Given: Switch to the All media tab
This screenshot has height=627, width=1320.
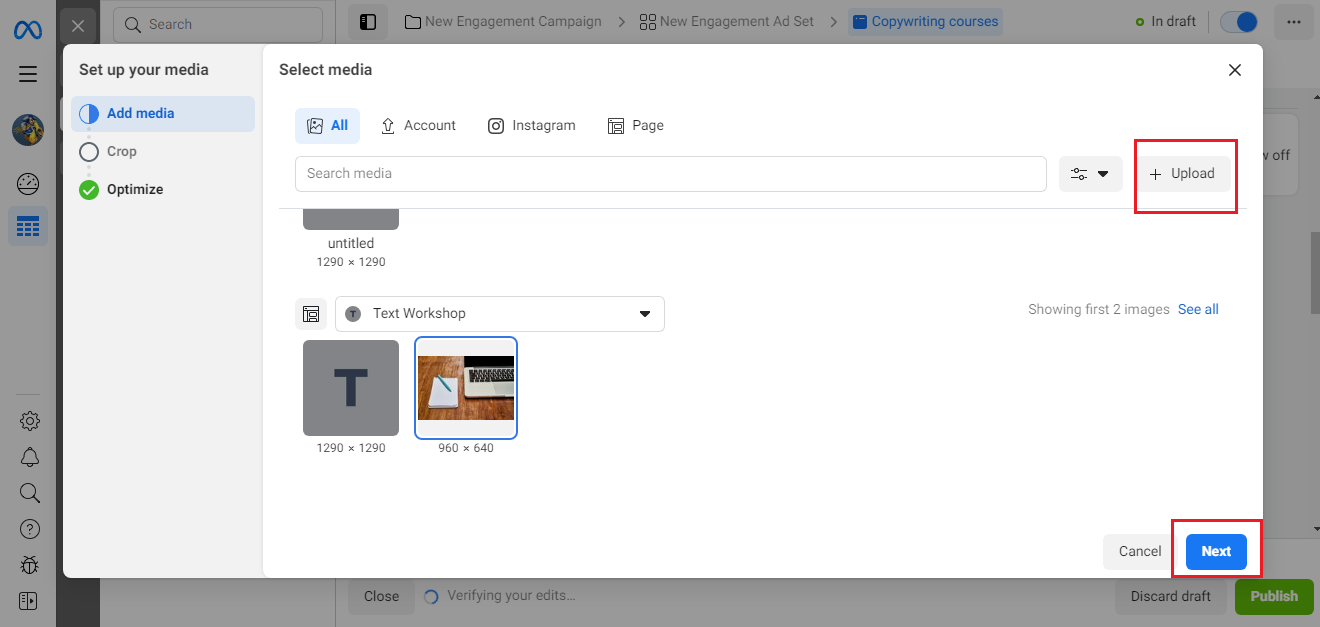Looking at the screenshot, I should (327, 126).
